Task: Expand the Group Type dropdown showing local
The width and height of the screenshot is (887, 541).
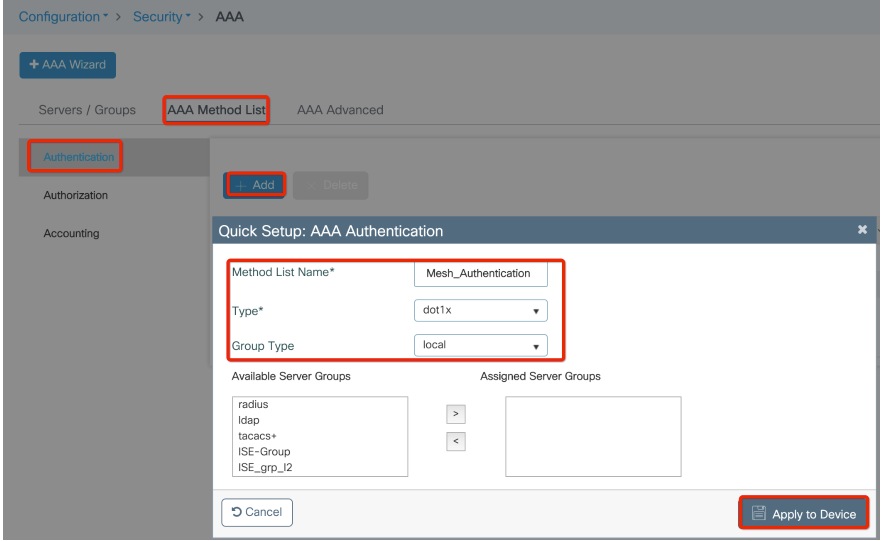Action: click(480, 345)
